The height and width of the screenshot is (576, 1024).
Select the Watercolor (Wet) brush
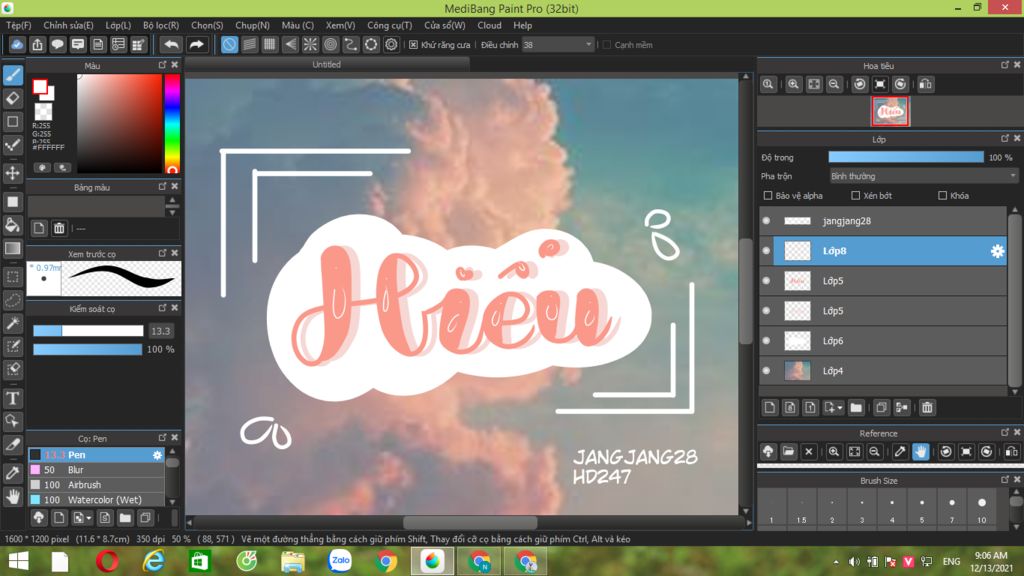(96, 500)
